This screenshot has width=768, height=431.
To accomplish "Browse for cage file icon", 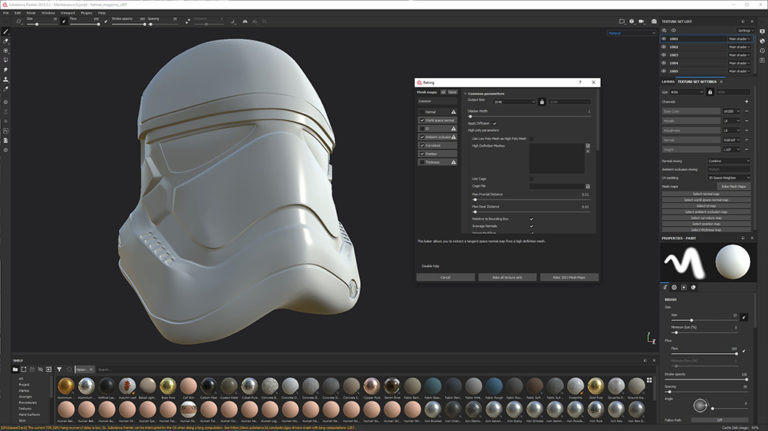I will [x=588, y=186].
